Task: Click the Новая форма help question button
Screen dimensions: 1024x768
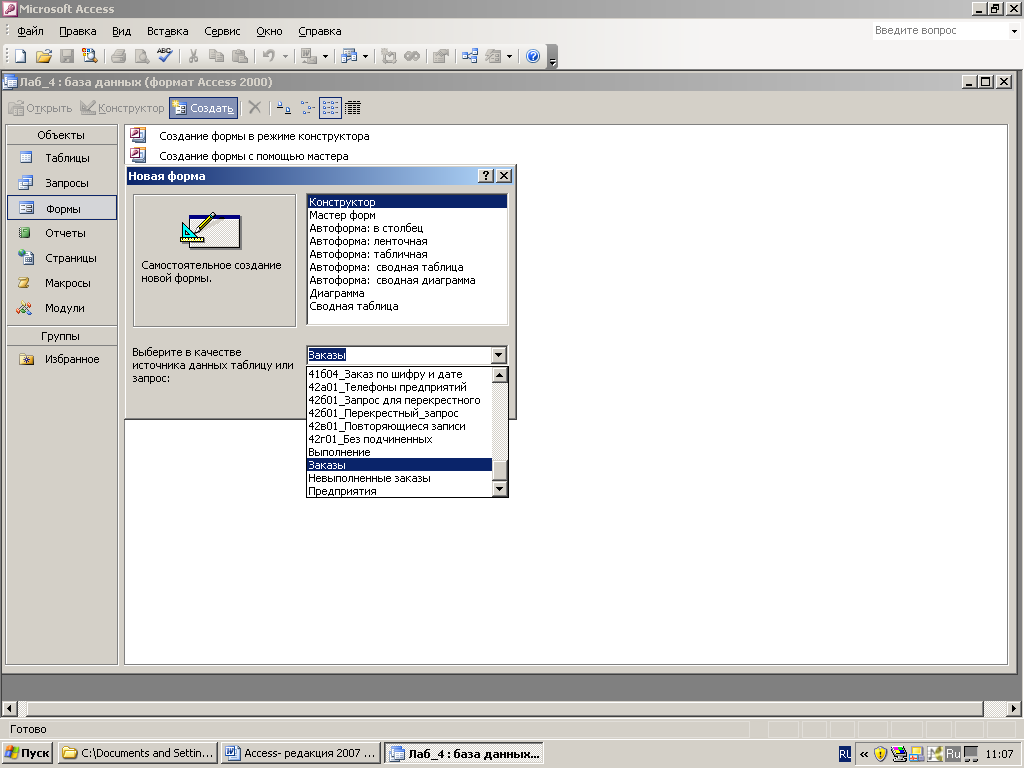Action: [485, 176]
